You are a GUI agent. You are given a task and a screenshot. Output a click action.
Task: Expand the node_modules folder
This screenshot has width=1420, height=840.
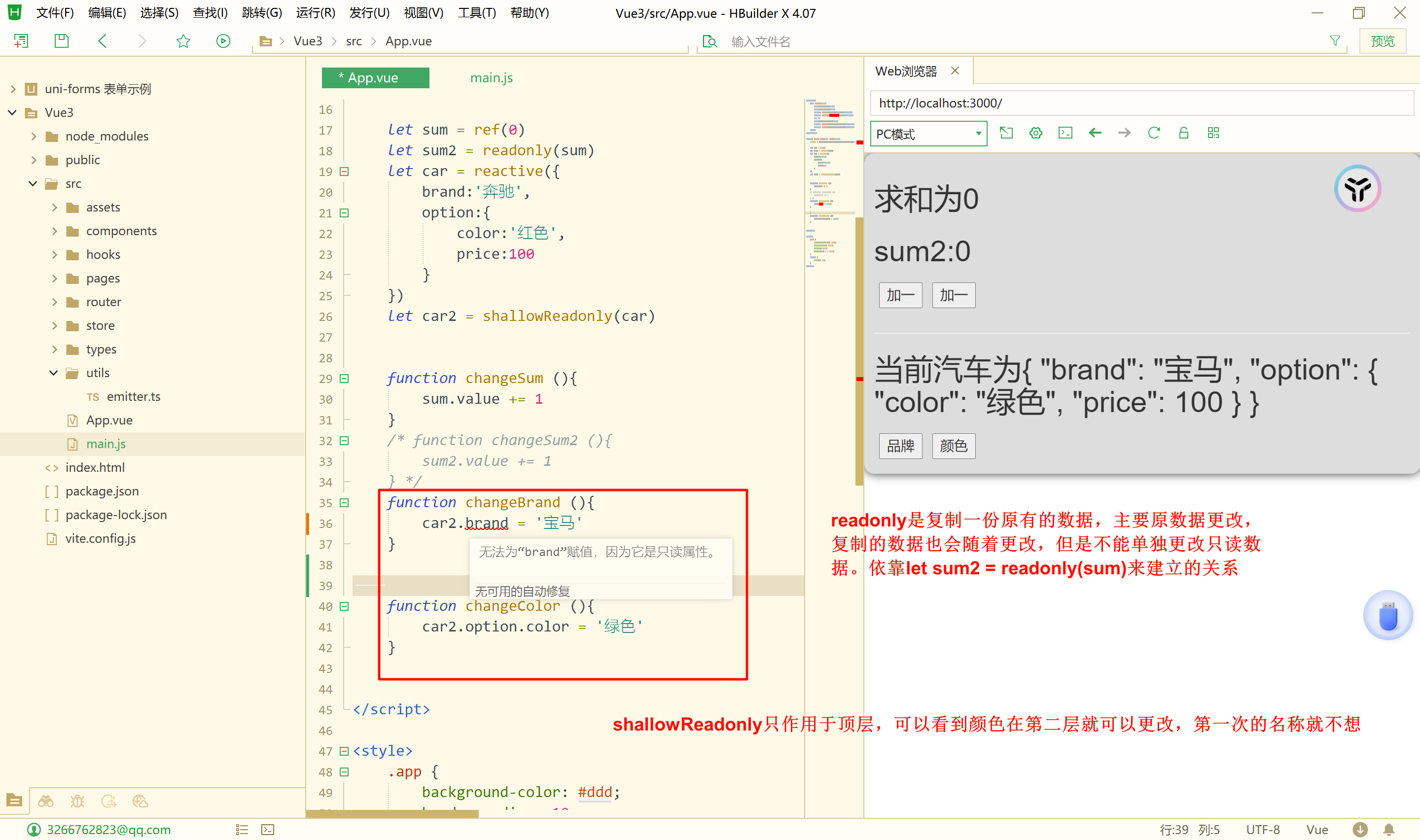[x=34, y=137]
